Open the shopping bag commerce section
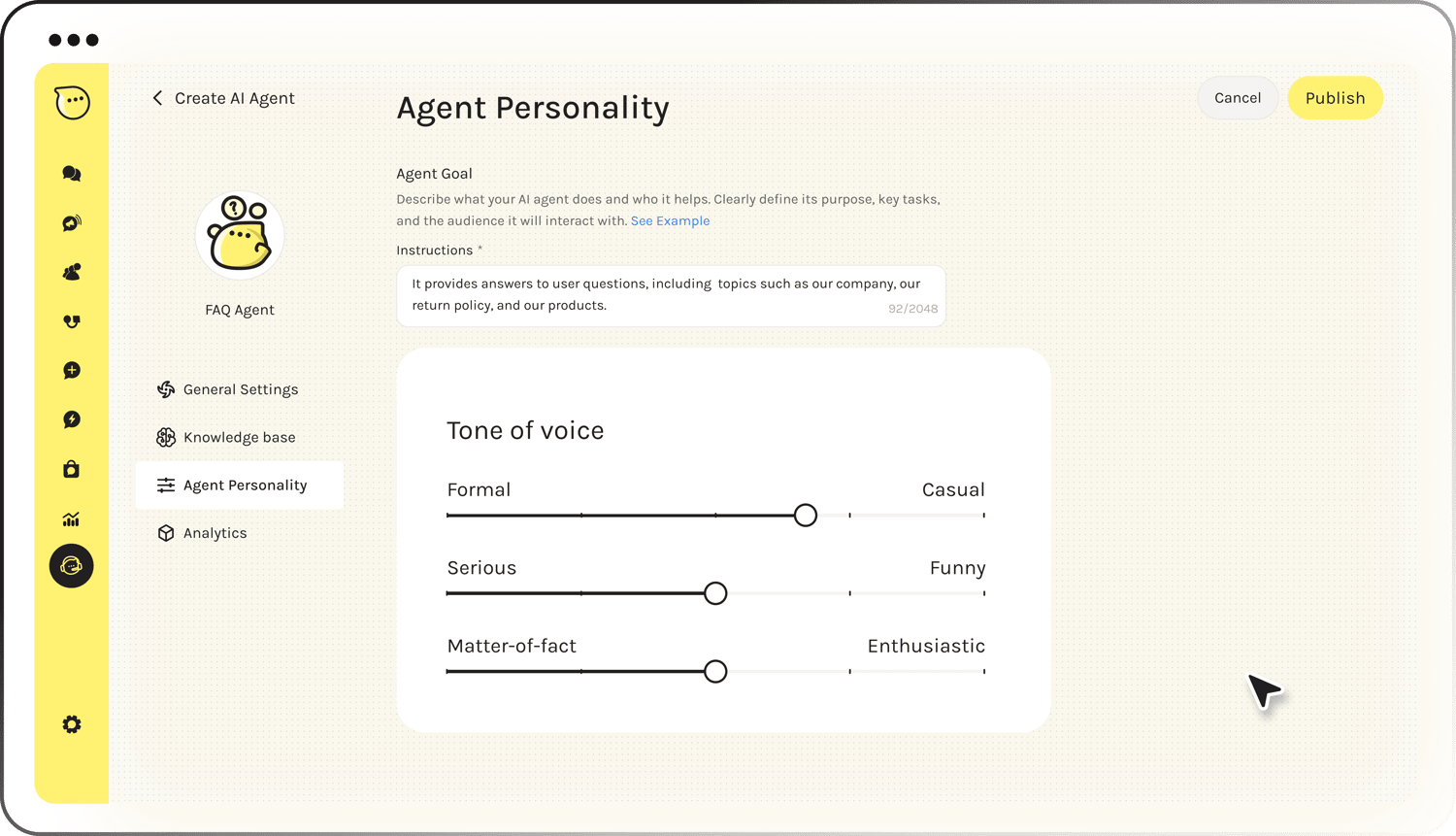The width and height of the screenshot is (1456, 836). pyautogui.click(x=71, y=469)
